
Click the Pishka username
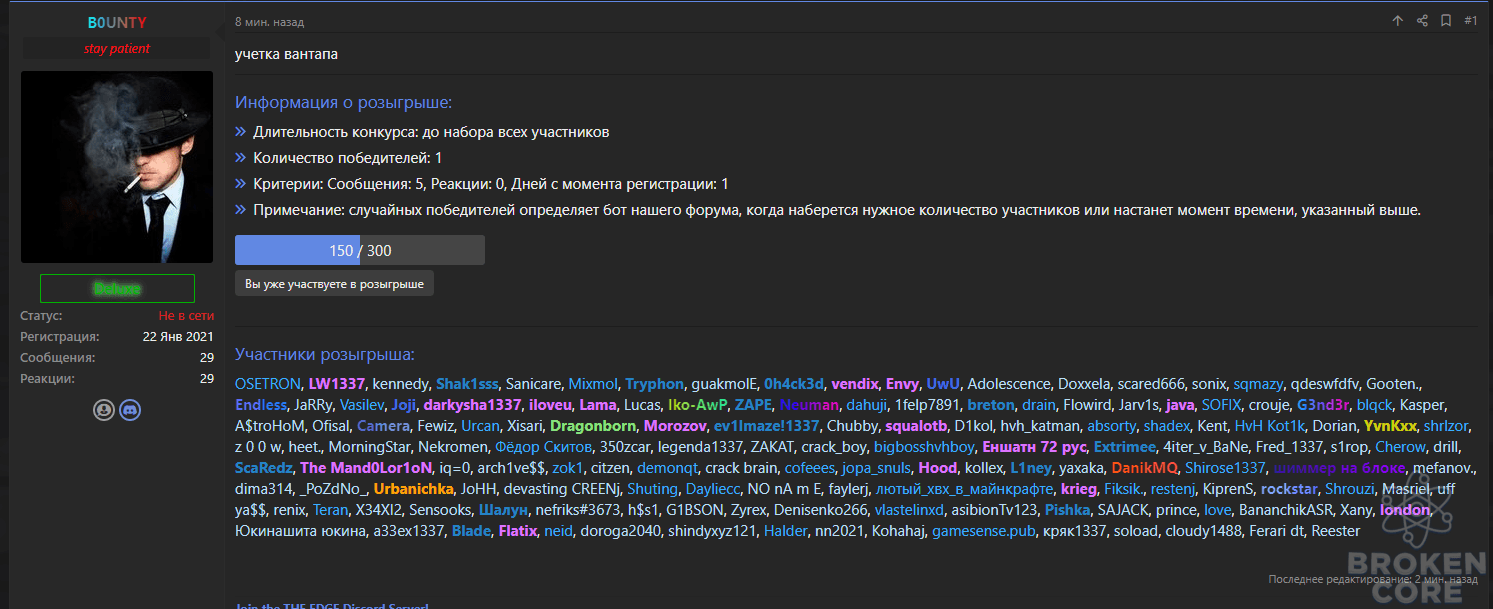tap(1068, 510)
